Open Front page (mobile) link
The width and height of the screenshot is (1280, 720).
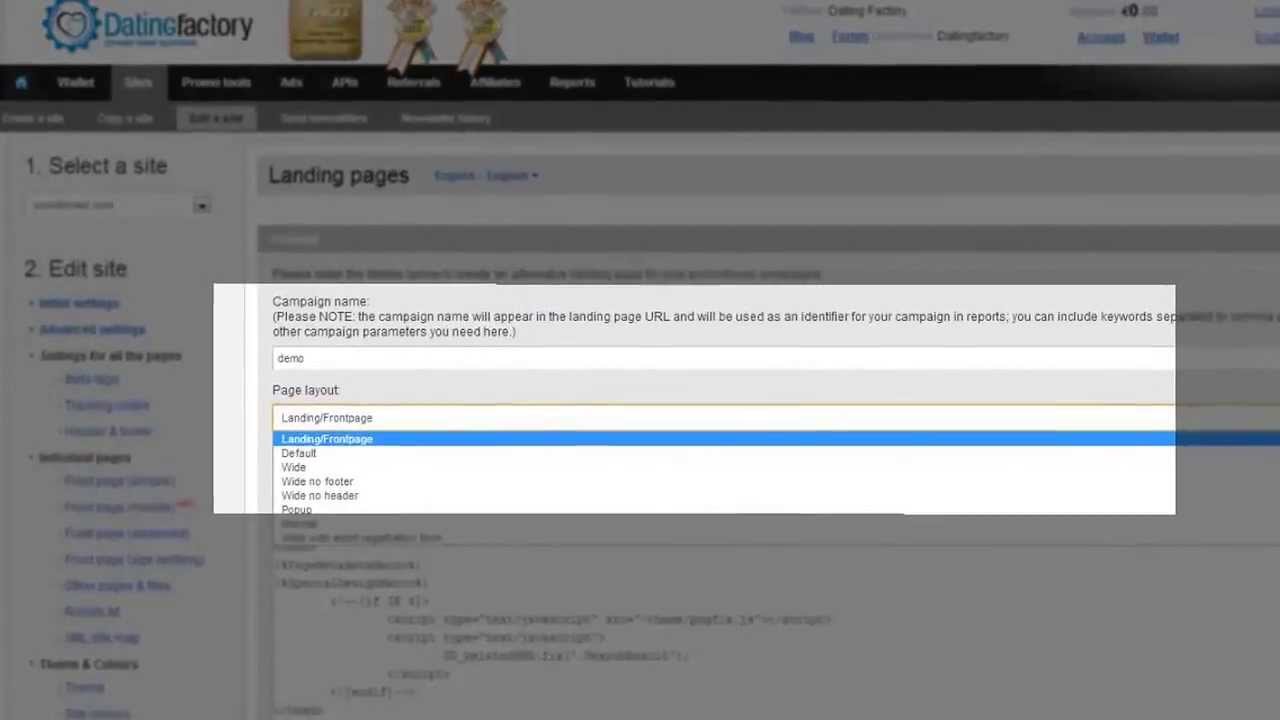click(118, 507)
